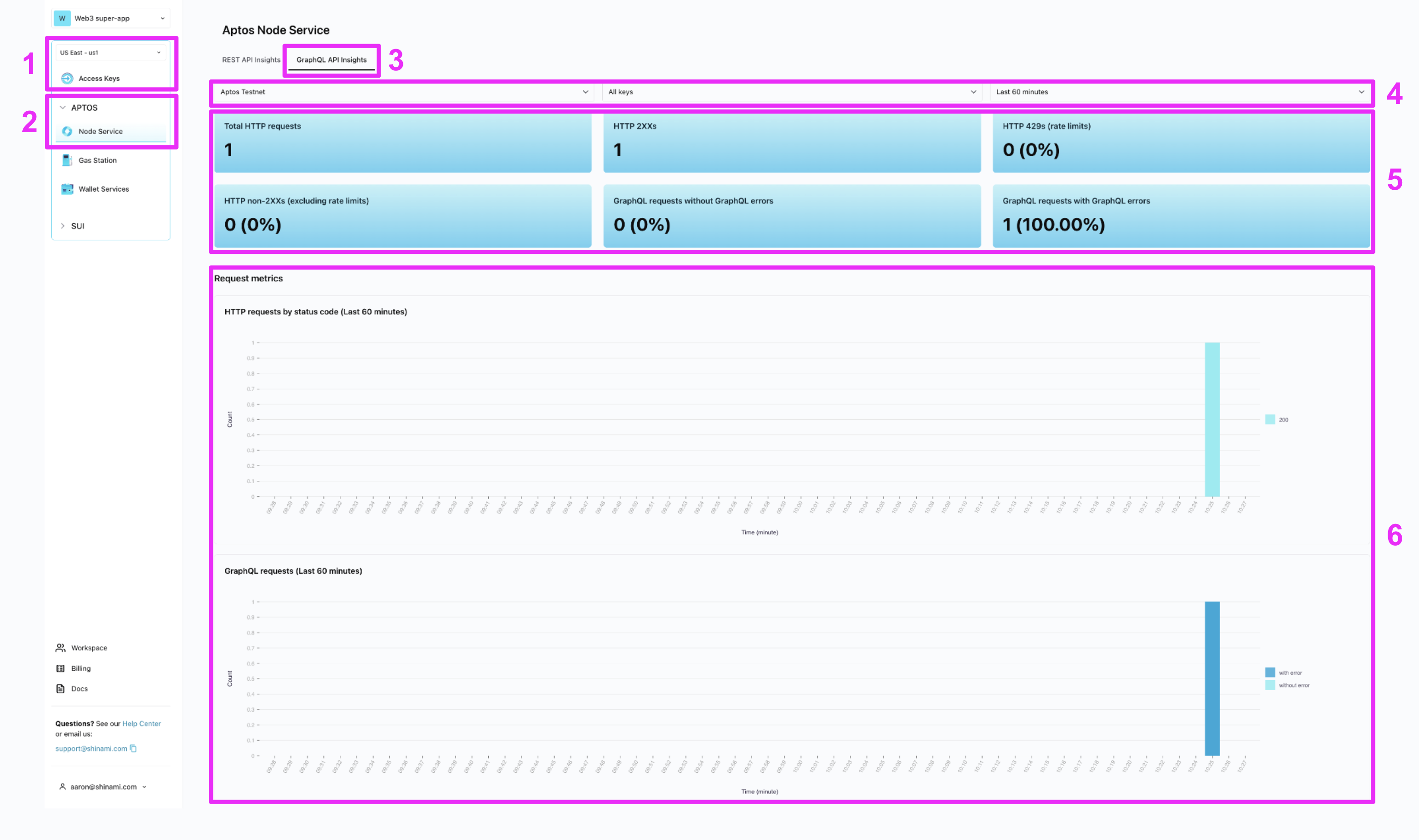Toggle the 'without error' legend entry
The width and height of the screenshot is (1419, 840).
tap(1288, 685)
